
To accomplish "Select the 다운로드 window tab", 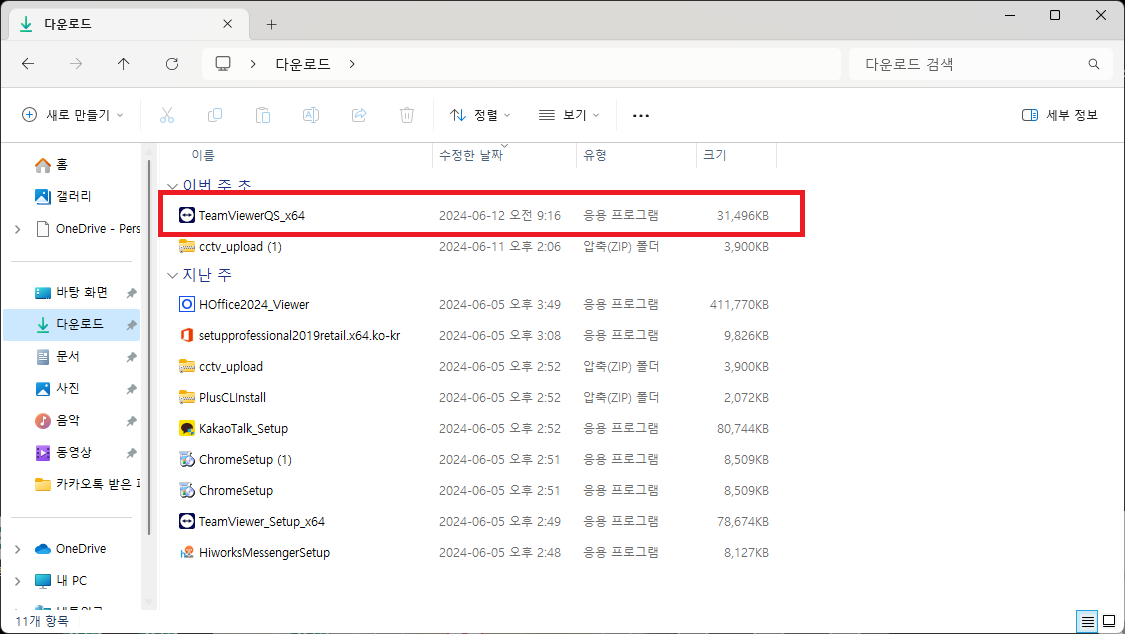I will click(x=129, y=24).
